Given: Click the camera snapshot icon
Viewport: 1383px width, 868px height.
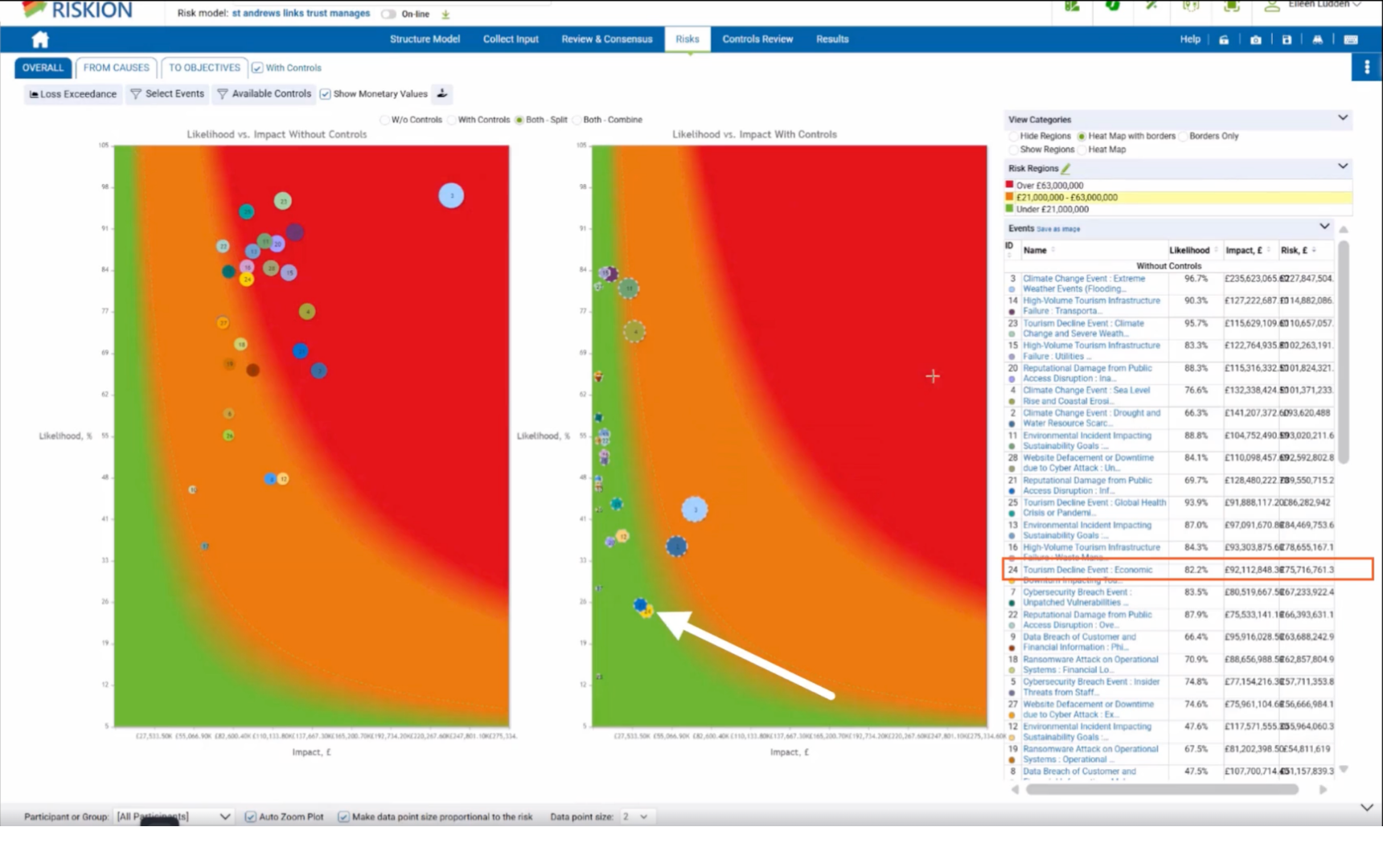Looking at the screenshot, I should coord(1255,39).
